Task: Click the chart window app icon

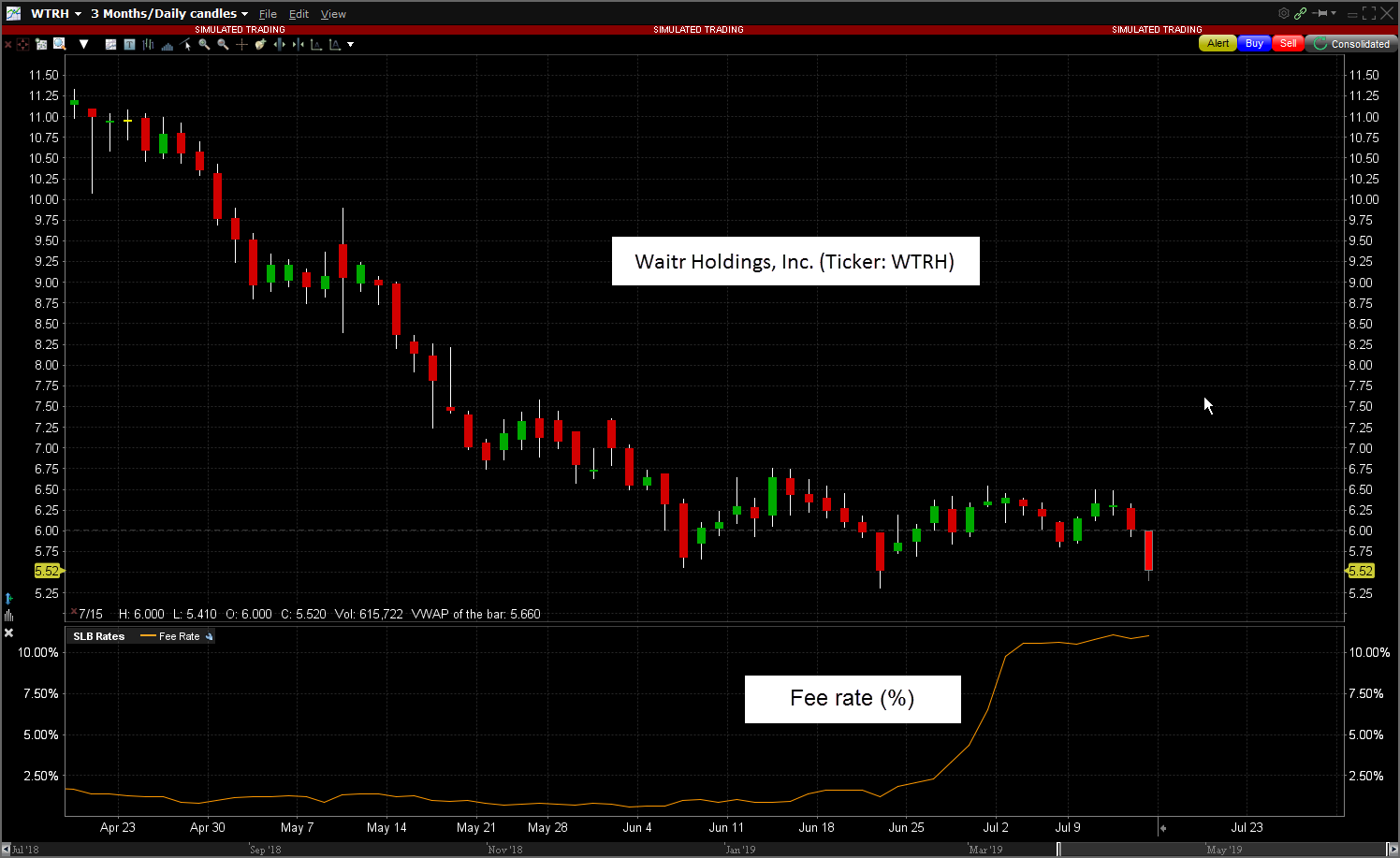Action: click(13, 13)
